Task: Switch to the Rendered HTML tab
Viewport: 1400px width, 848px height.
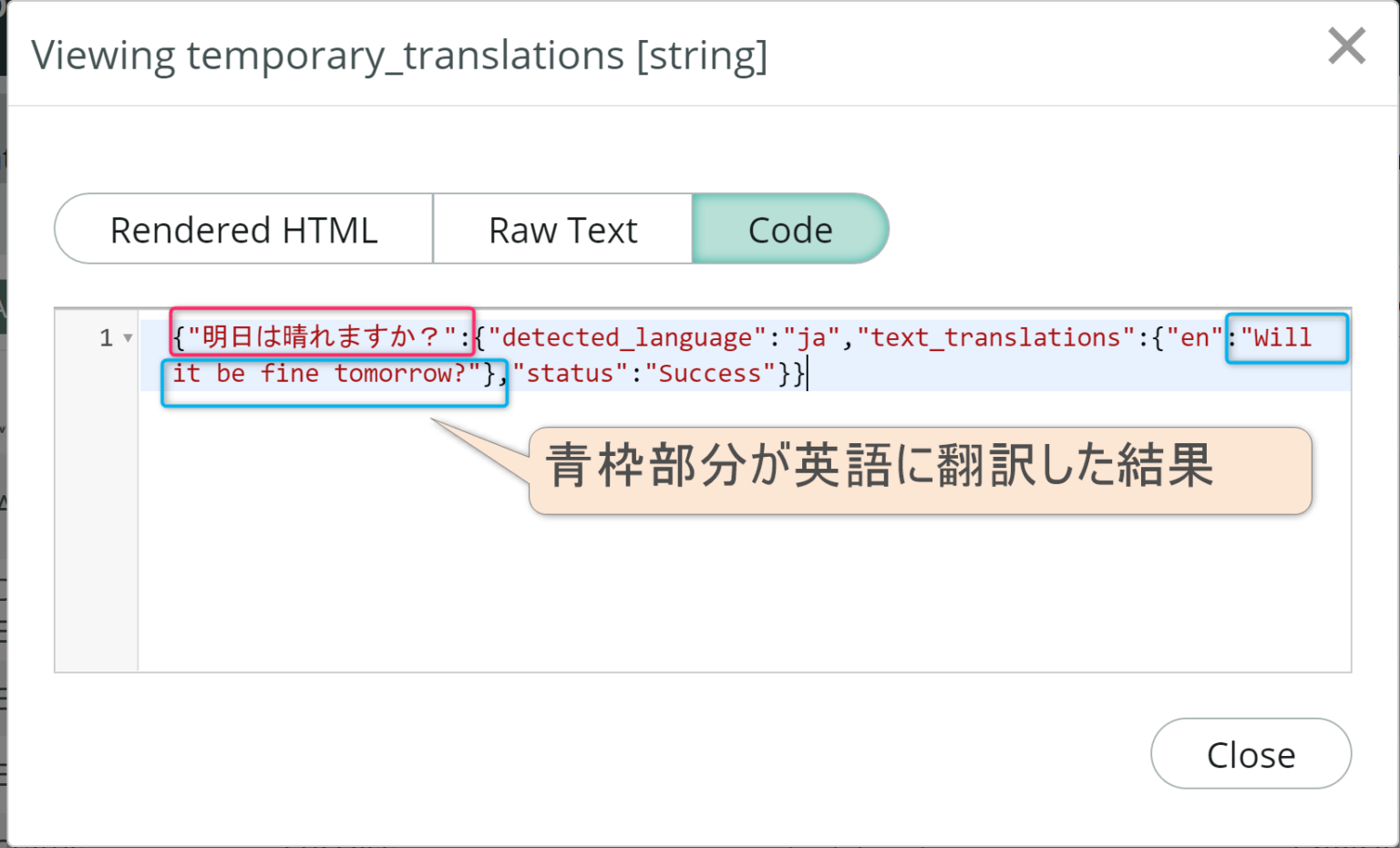Action: tap(243, 229)
